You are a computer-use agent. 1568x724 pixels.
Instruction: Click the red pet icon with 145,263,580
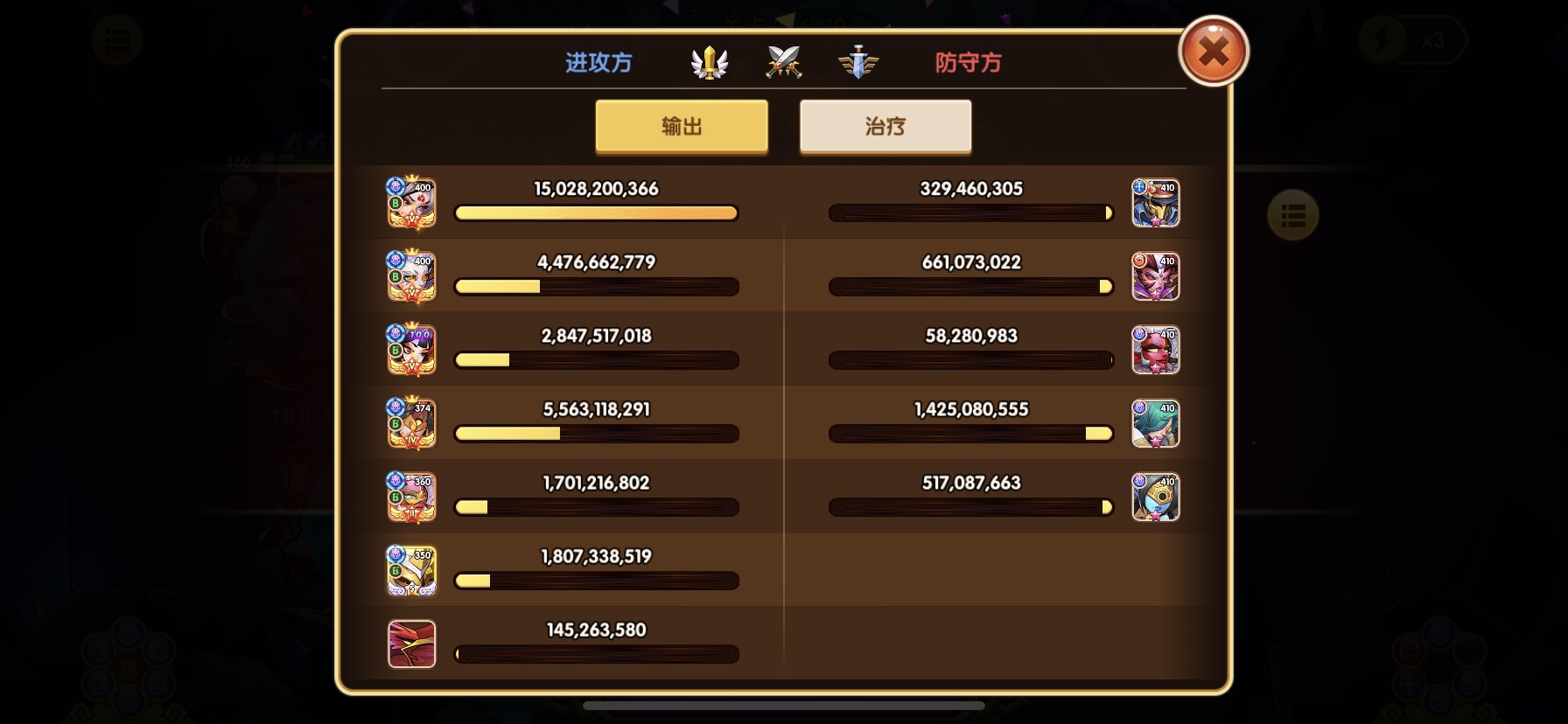coord(411,644)
